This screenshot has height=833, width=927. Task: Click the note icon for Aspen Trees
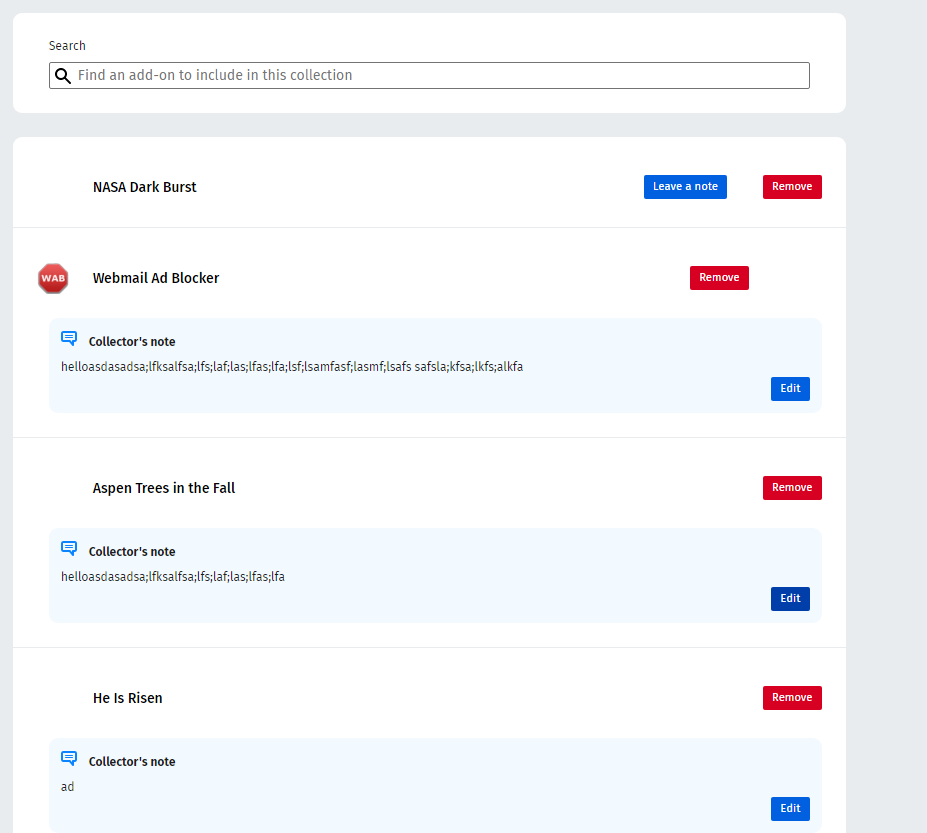pyautogui.click(x=69, y=548)
